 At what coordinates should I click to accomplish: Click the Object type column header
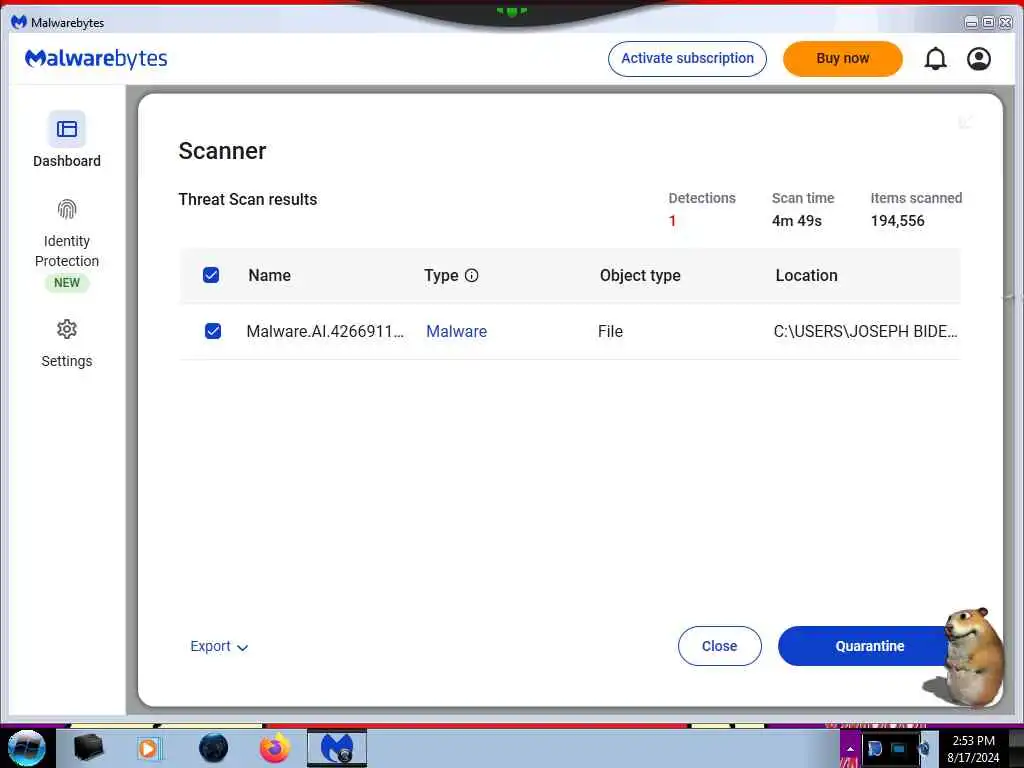click(640, 276)
